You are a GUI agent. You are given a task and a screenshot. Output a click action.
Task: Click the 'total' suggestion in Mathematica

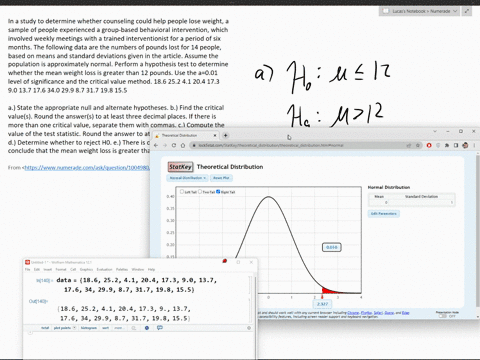tap(45, 328)
